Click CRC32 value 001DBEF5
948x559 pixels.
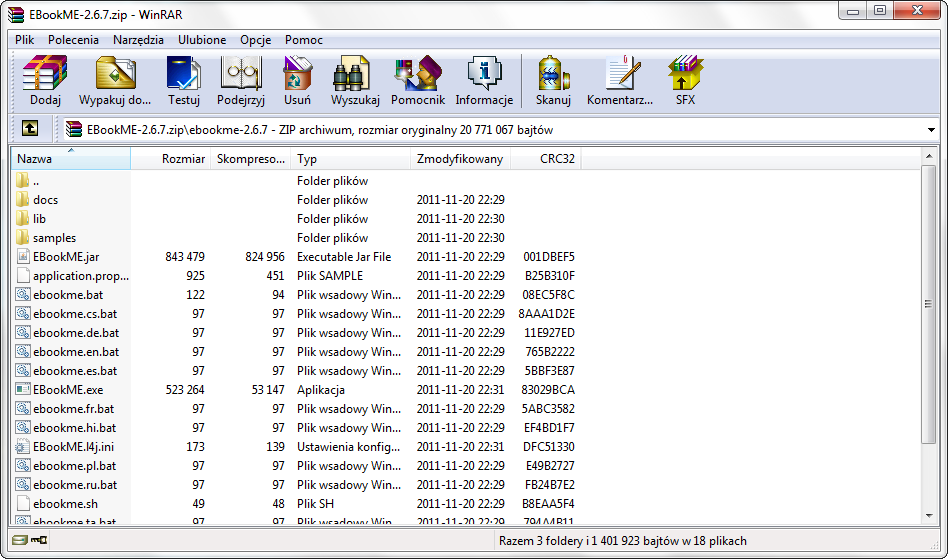[x=549, y=256]
